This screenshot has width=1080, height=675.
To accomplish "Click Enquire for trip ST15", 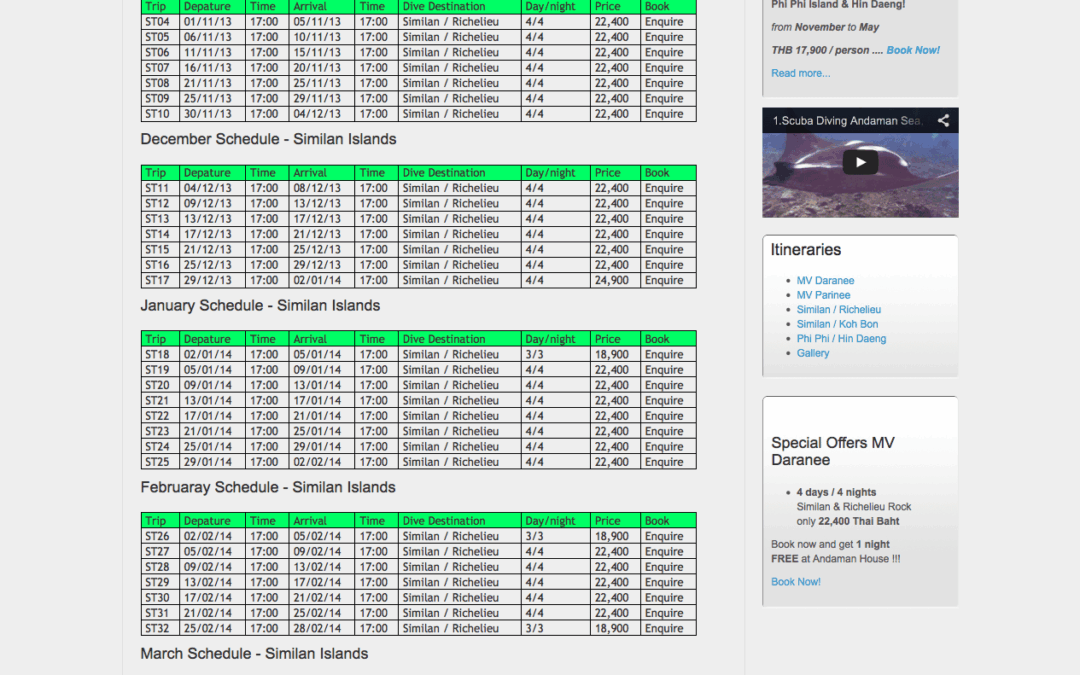I will click(664, 249).
